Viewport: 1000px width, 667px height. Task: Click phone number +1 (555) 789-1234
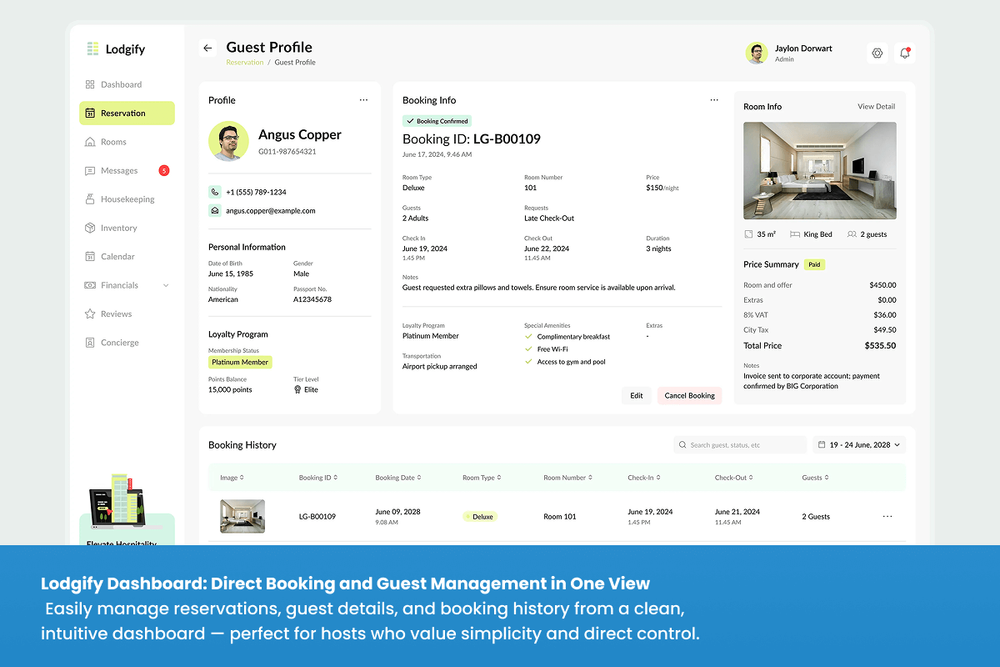click(x=256, y=192)
